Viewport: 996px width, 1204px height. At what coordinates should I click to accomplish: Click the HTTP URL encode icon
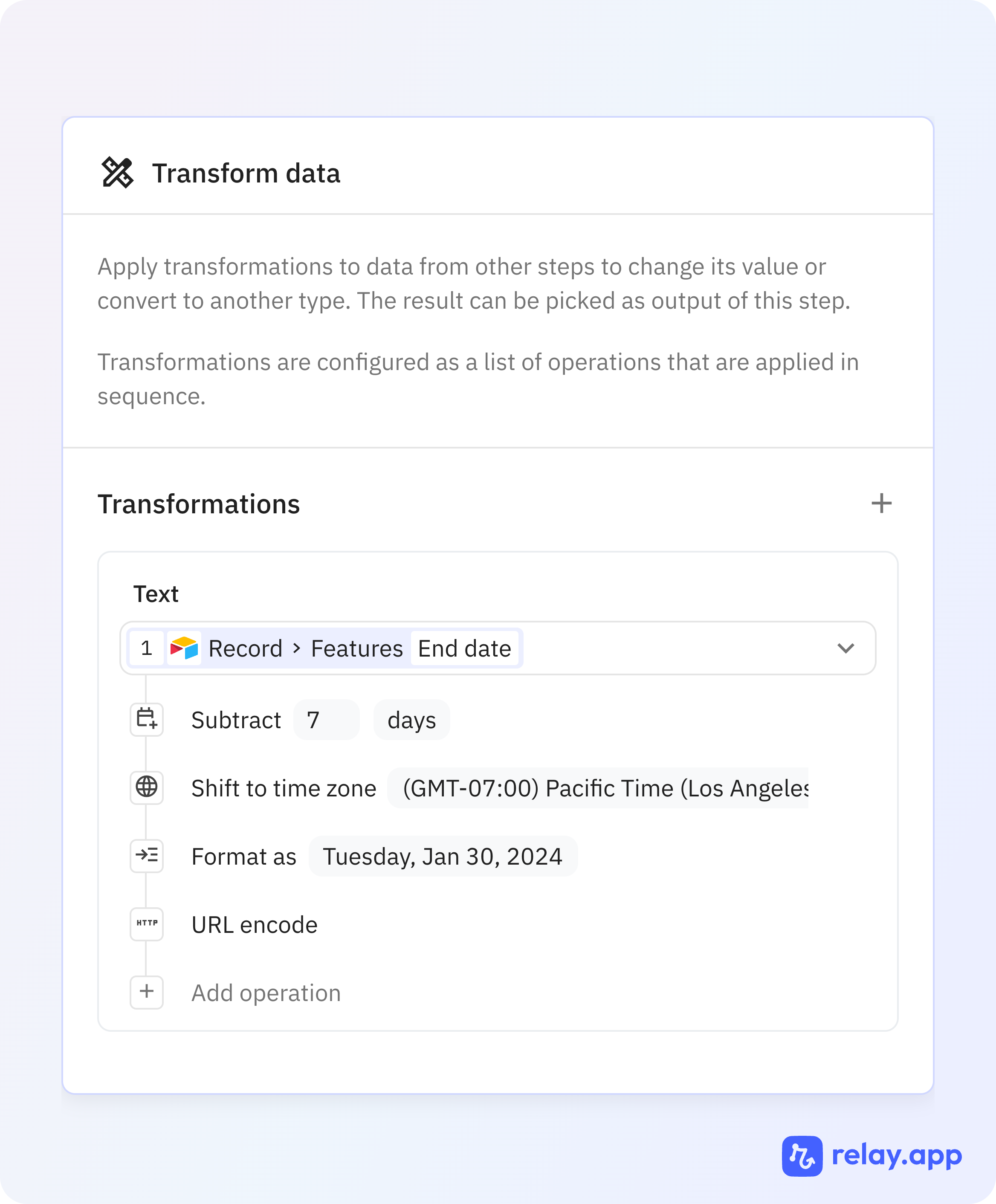pyautogui.click(x=147, y=923)
